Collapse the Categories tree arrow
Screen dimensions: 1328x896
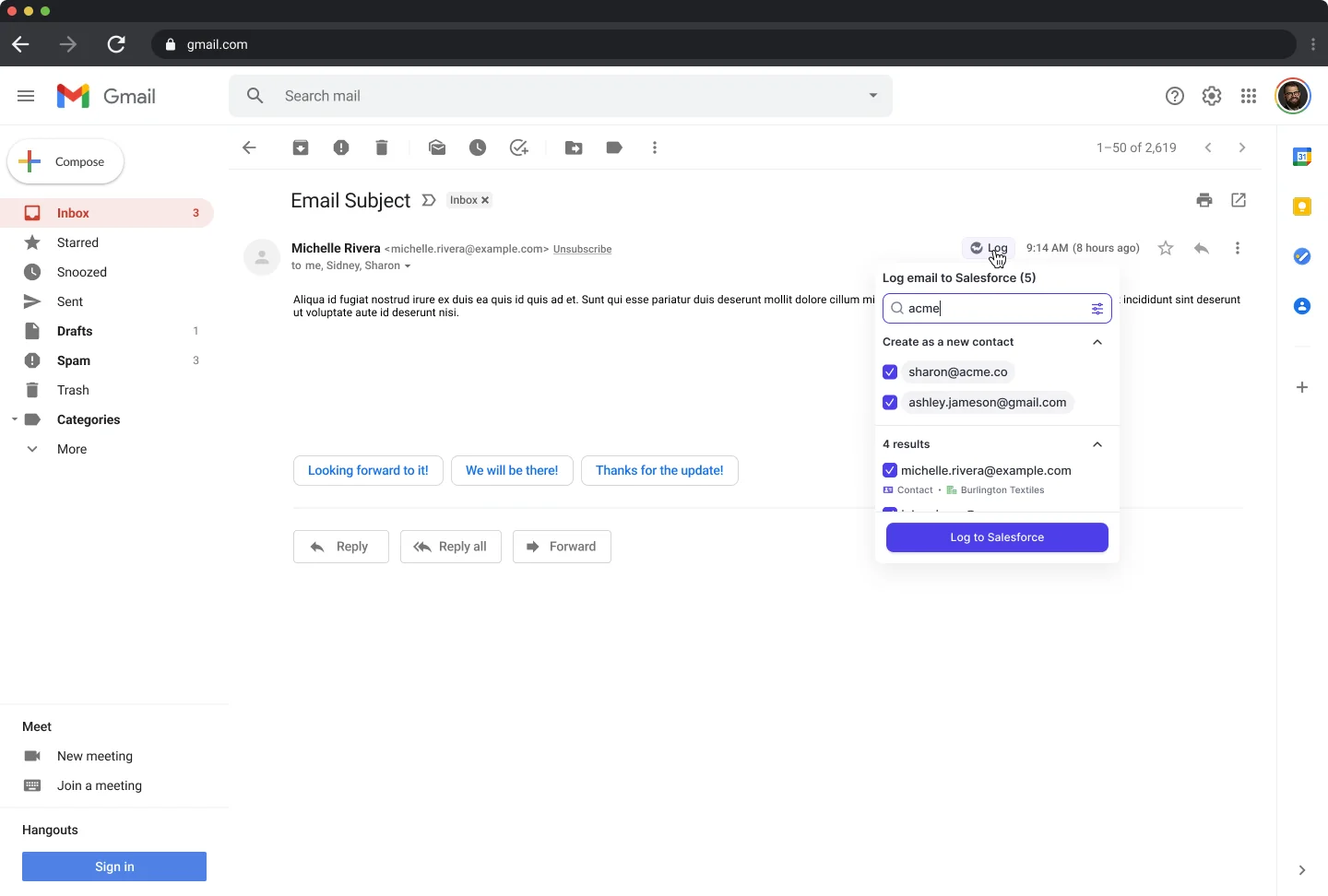coord(14,419)
